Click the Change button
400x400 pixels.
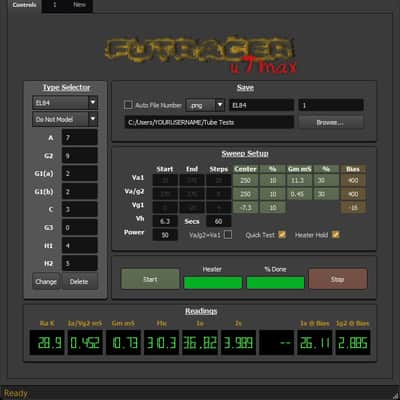[46, 282]
